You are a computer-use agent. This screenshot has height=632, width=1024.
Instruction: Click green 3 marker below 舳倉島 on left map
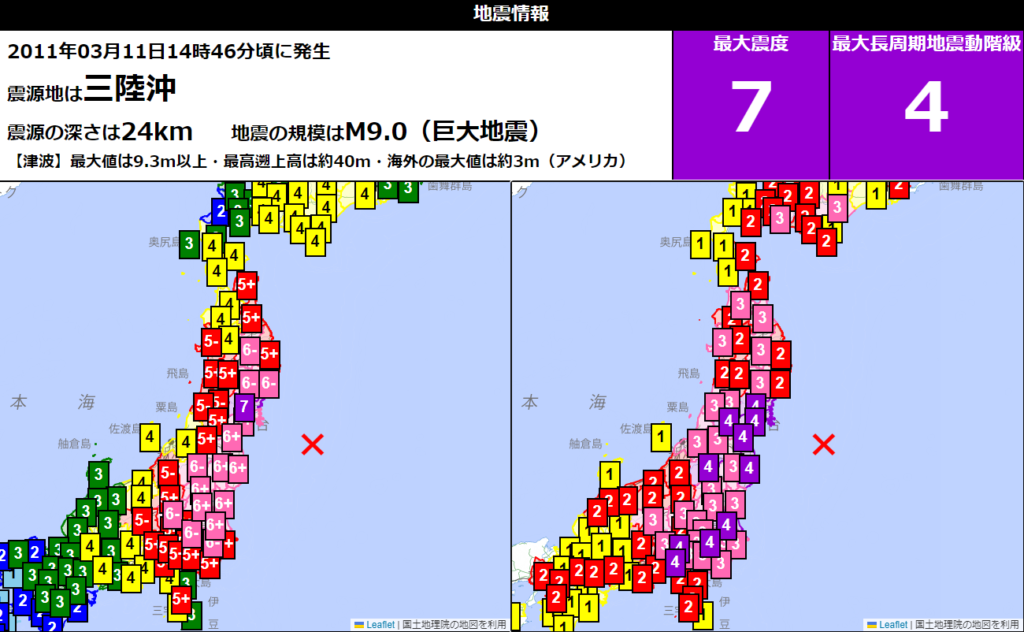pos(99,473)
